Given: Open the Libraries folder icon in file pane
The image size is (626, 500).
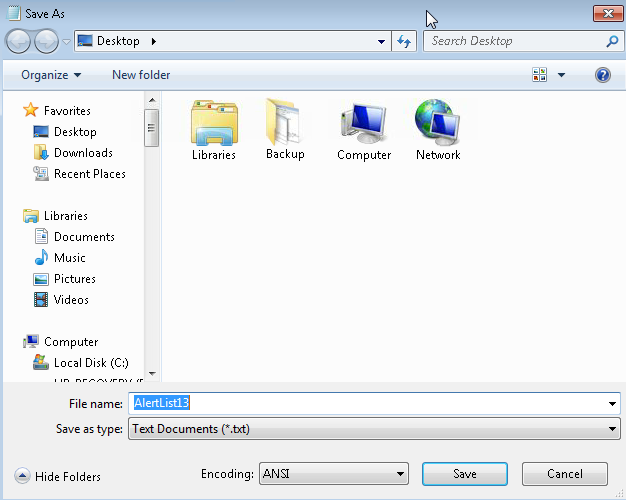Looking at the screenshot, I should (x=214, y=122).
